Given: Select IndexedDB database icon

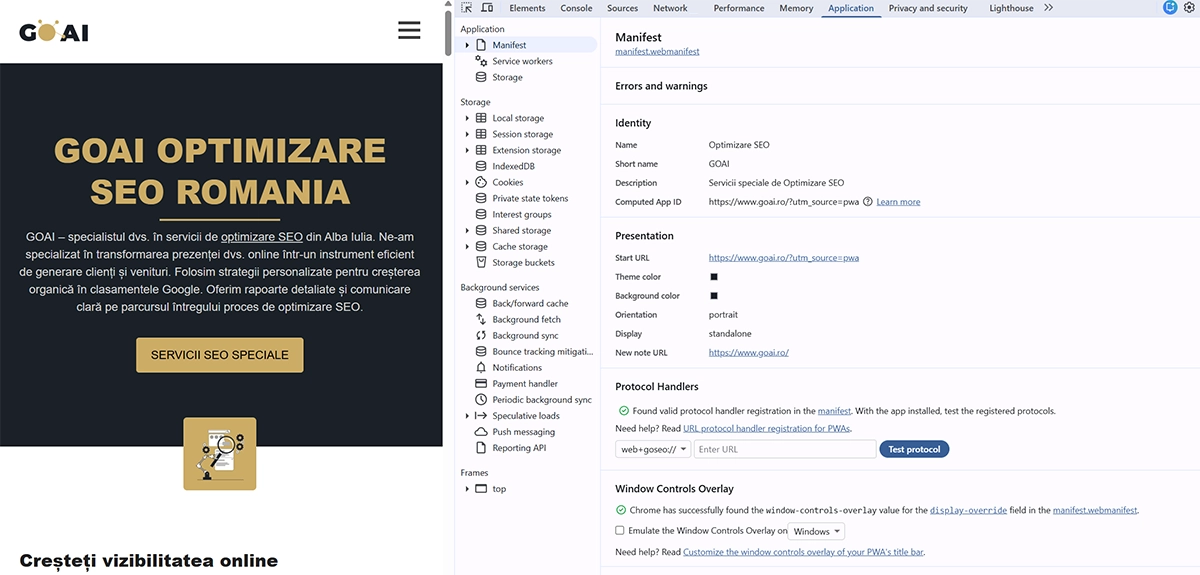Looking at the screenshot, I should coord(481,166).
